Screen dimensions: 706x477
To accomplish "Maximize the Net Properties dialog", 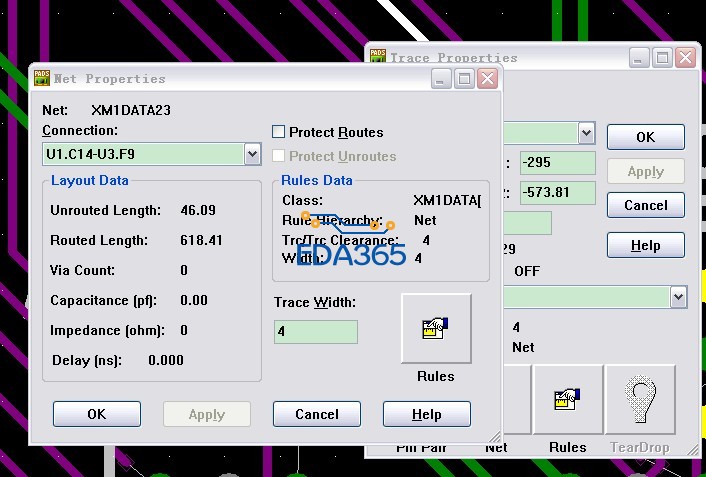I will click(x=464, y=79).
